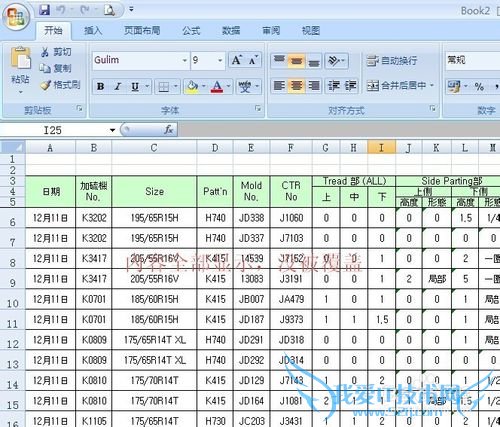
Task: Center cell text horizontally
Action: click(296, 86)
